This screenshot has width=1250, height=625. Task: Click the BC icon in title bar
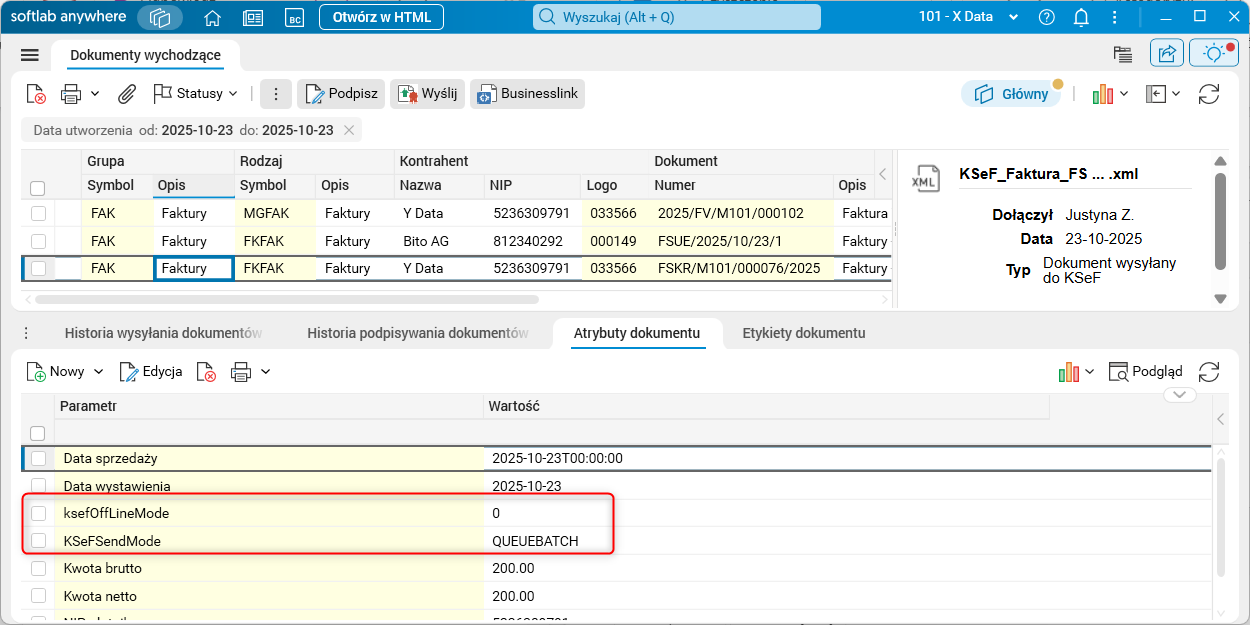pyautogui.click(x=294, y=18)
